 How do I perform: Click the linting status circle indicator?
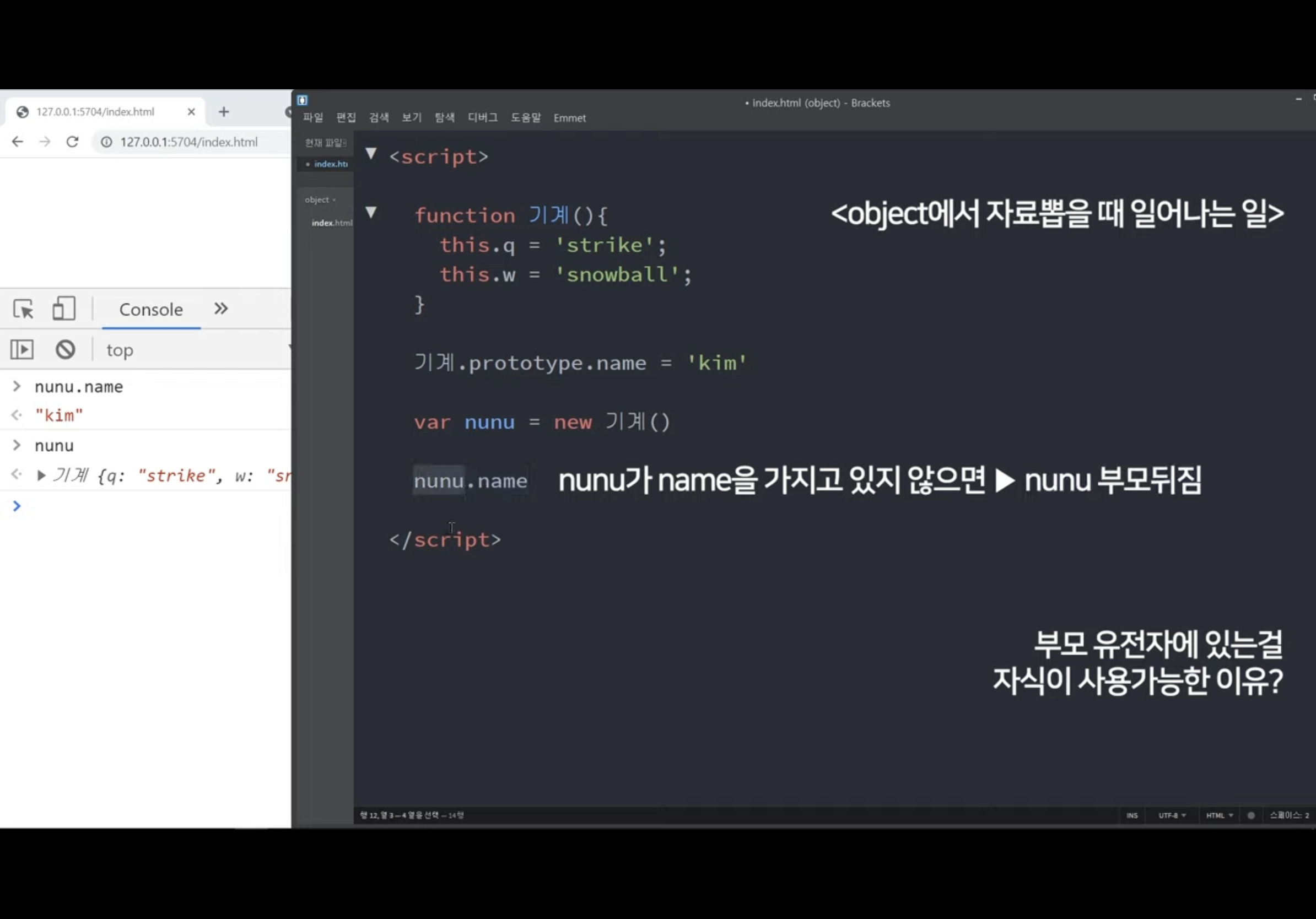click(x=1250, y=815)
